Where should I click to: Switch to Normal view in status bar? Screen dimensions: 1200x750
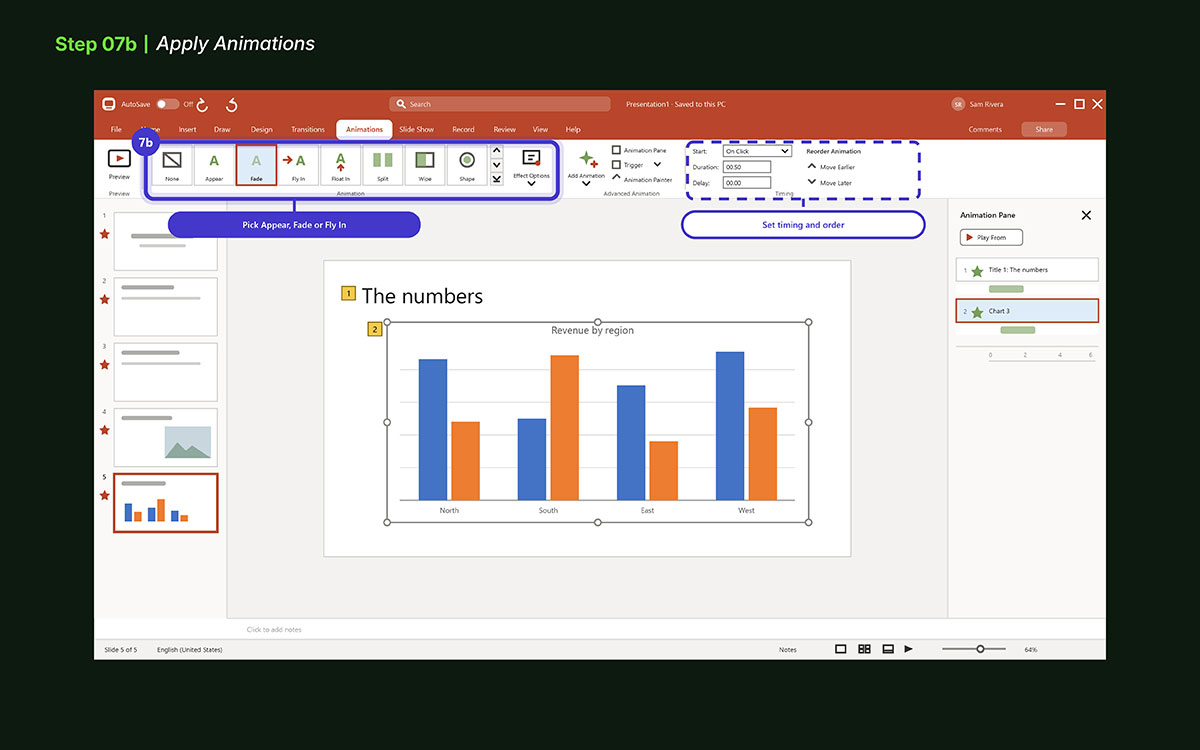[840, 649]
